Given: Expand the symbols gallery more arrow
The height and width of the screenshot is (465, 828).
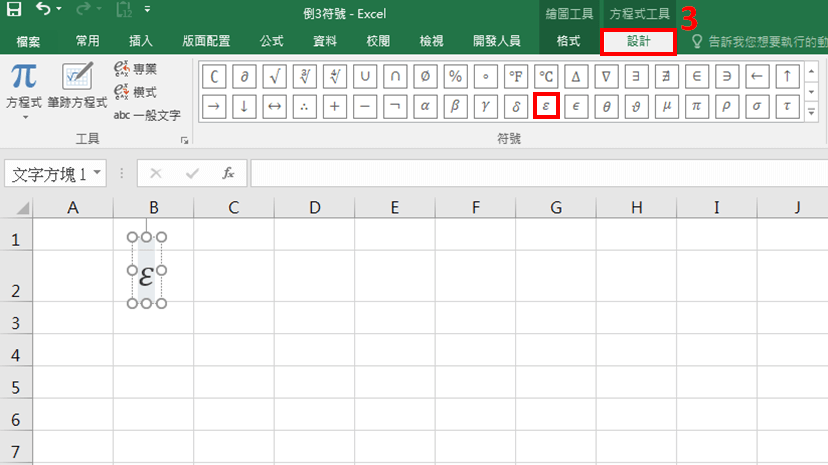Looking at the screenshot, I should click(810, 111).
